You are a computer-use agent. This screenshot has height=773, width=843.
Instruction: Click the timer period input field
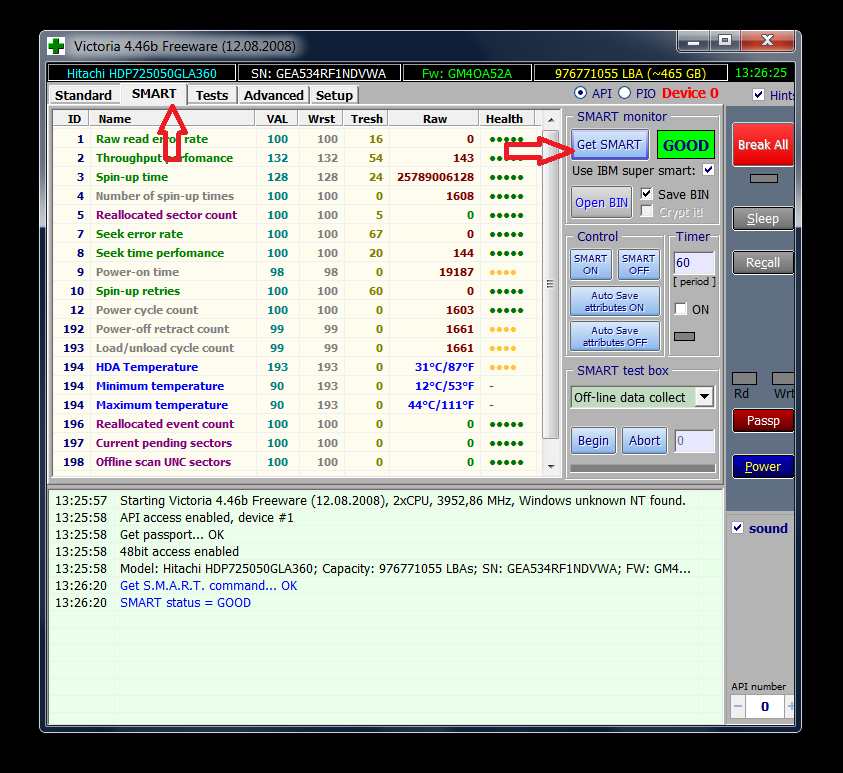click(x=694, y=263)
